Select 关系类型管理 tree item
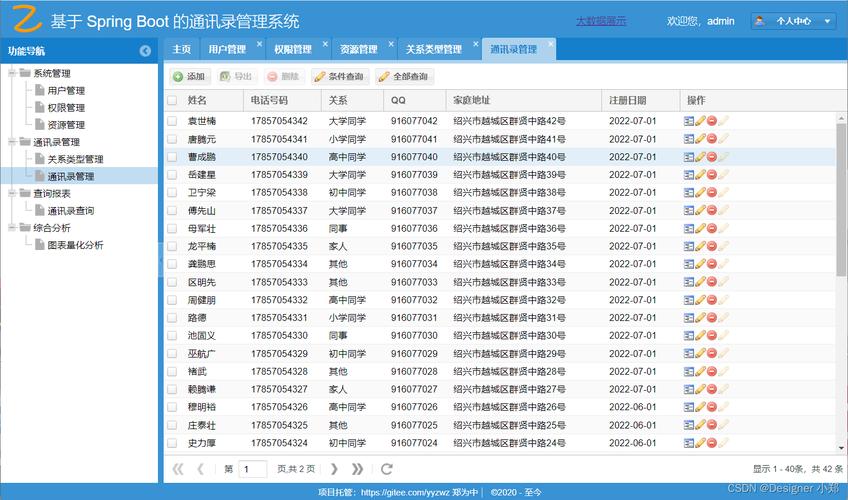The height and width of the screenshot is (500, 848). (75, 159)
